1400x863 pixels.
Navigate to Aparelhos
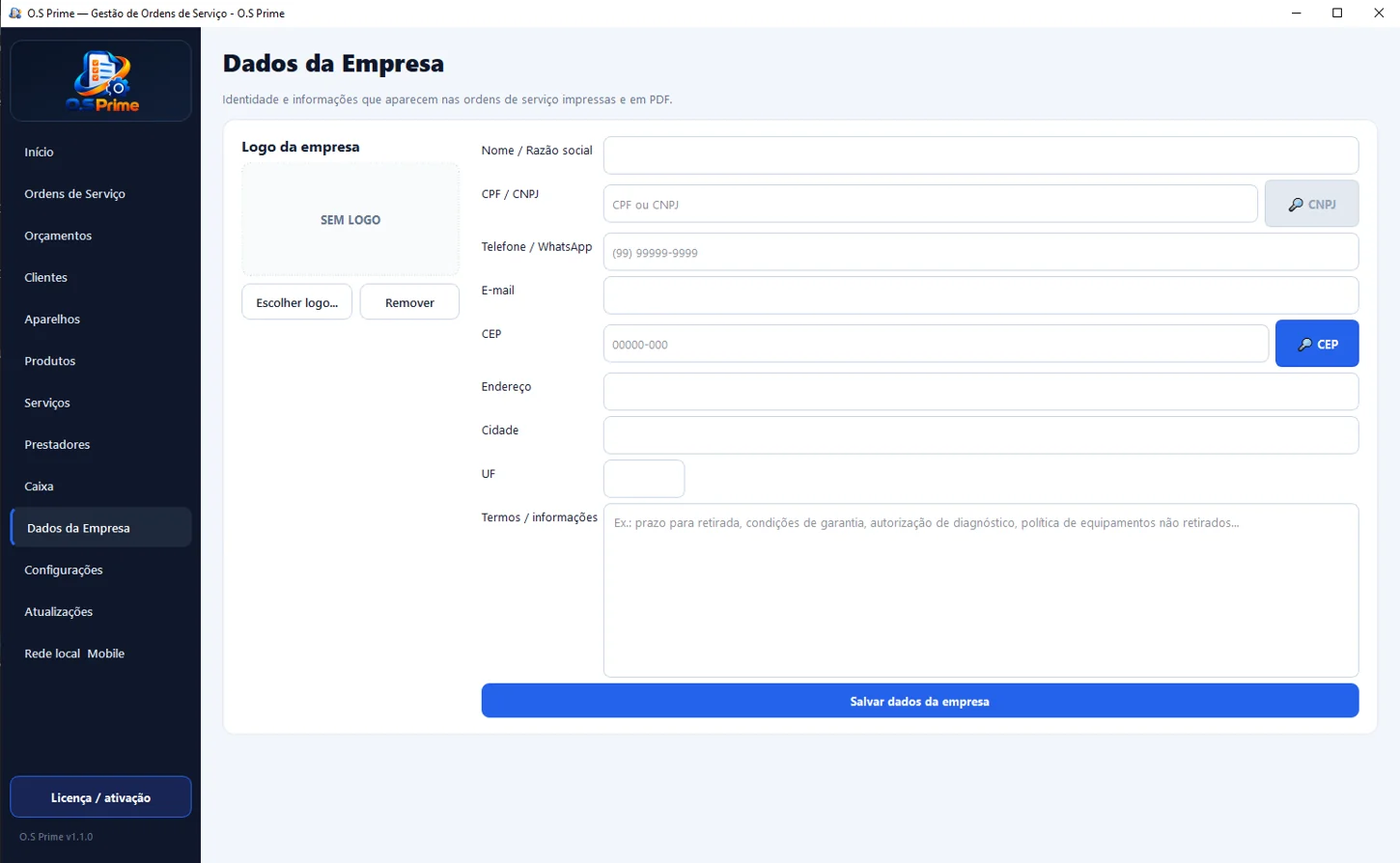[100, 319]
